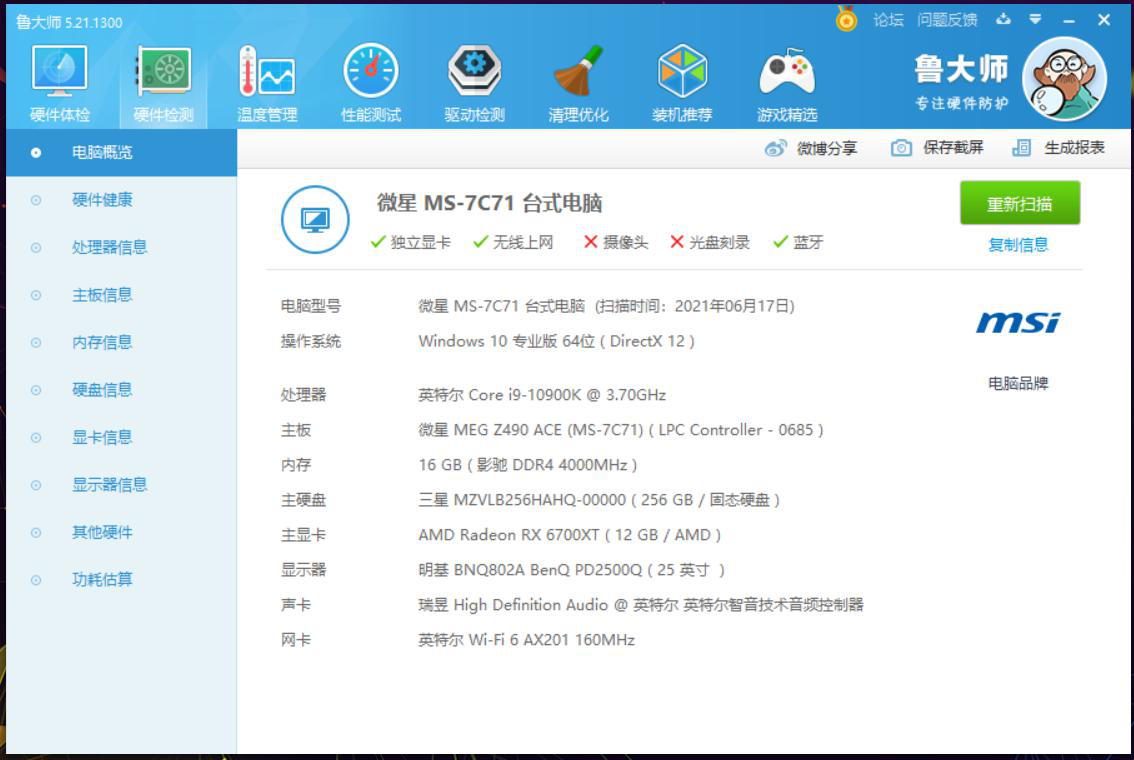The image size is (1134, 760).
Task: Click the gold medal icon in title bar
Action: point(846,19)
